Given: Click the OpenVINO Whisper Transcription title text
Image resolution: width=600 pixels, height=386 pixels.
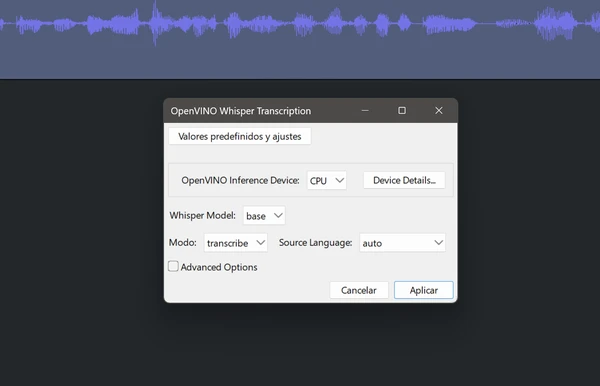Looking at the screenshot, I should (241, 111).
